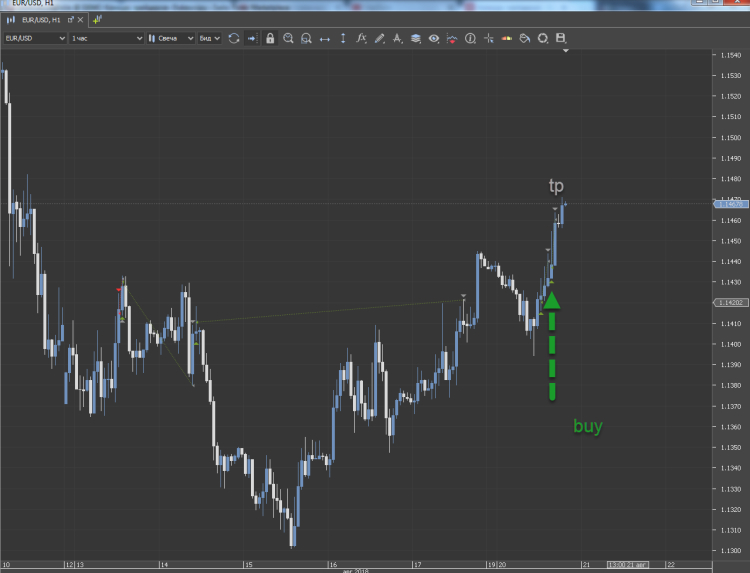Click the gray triangle marker above the candle on the 17th
Image resolution: width=750 pixels, height=573 pixels.
click(463, 296)
